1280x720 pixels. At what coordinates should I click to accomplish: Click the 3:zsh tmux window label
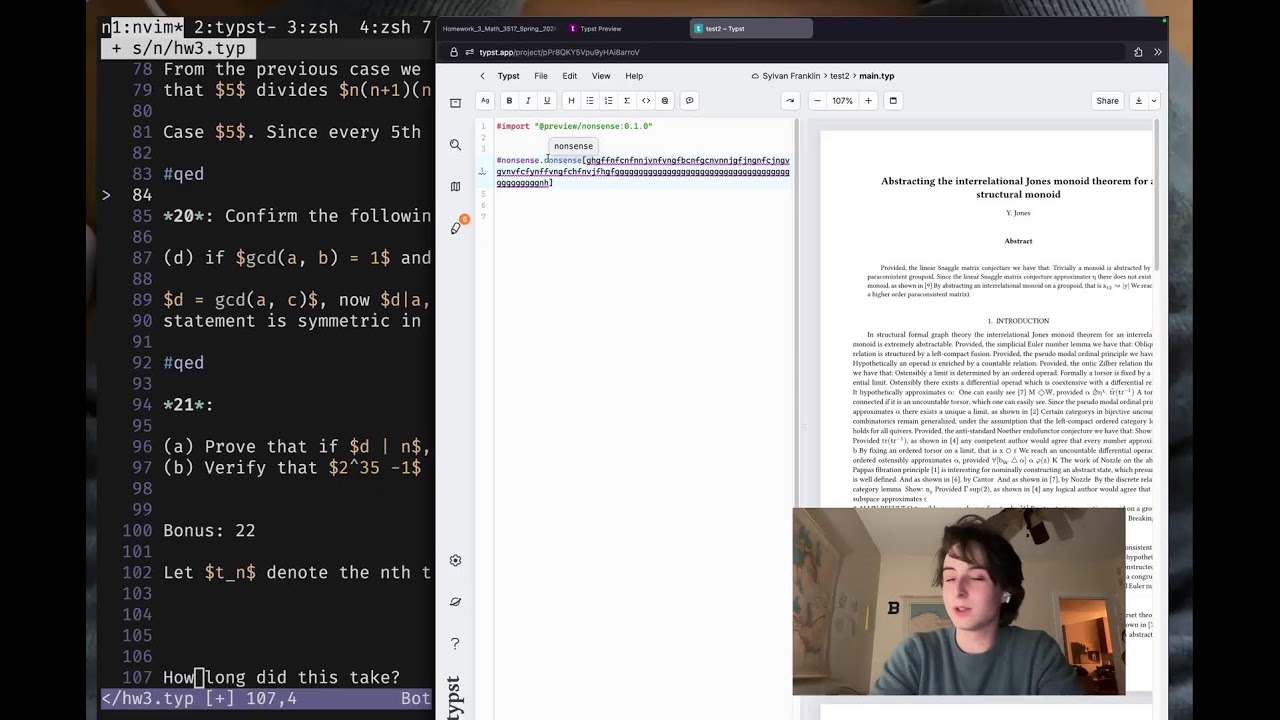coord(312,27)
